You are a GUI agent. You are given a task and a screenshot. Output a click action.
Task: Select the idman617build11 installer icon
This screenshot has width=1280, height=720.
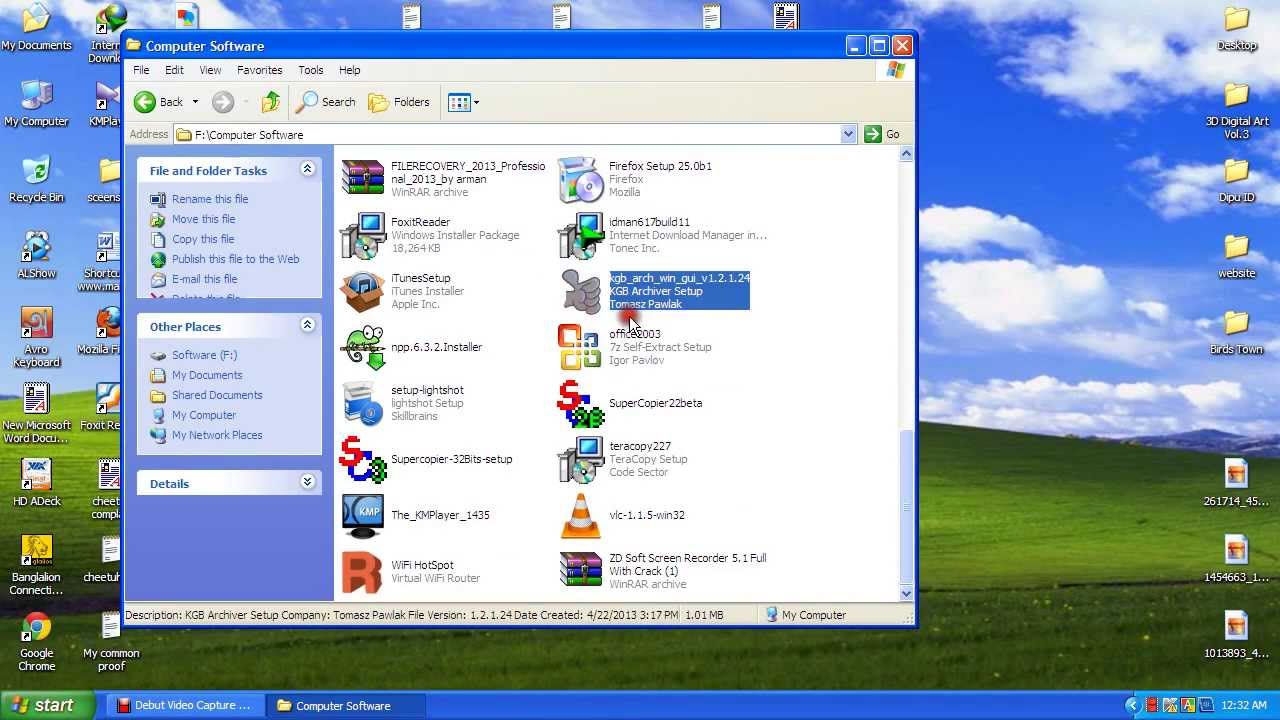pos(580,235)
